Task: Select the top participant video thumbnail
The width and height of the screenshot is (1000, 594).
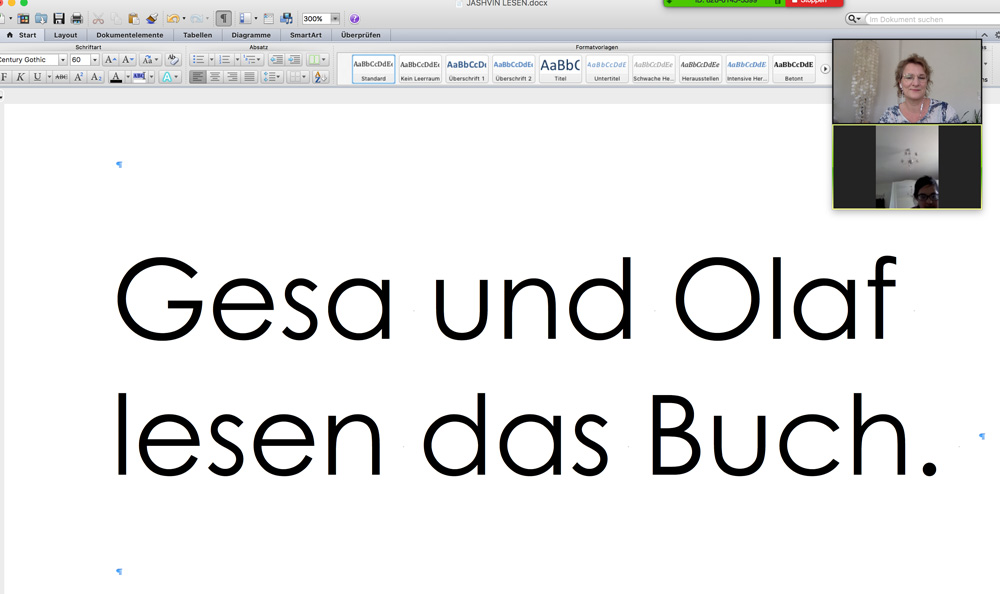Action: click(907, 82)
